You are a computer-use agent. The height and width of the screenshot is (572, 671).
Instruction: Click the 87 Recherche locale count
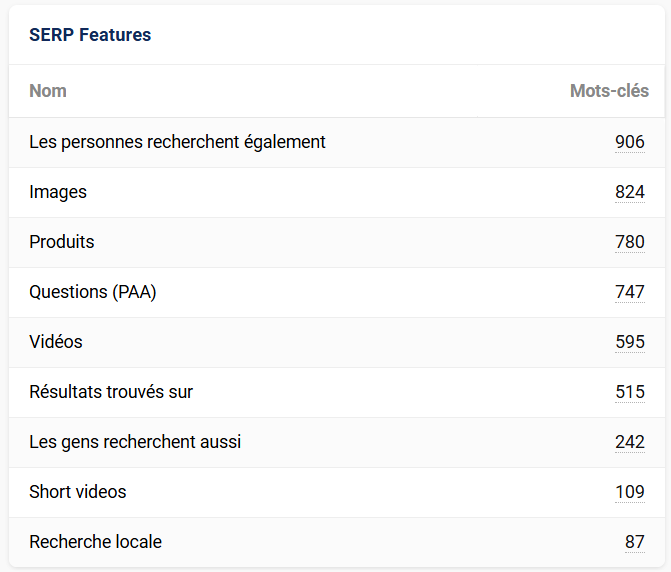point(635,542)
